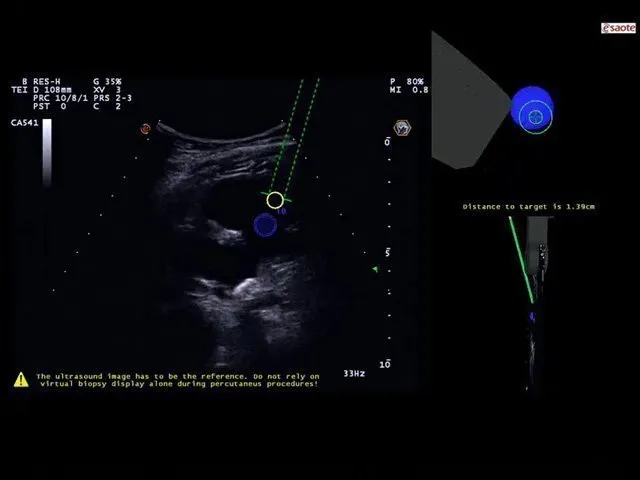Click the CA541 probe label

click(24, 123)
